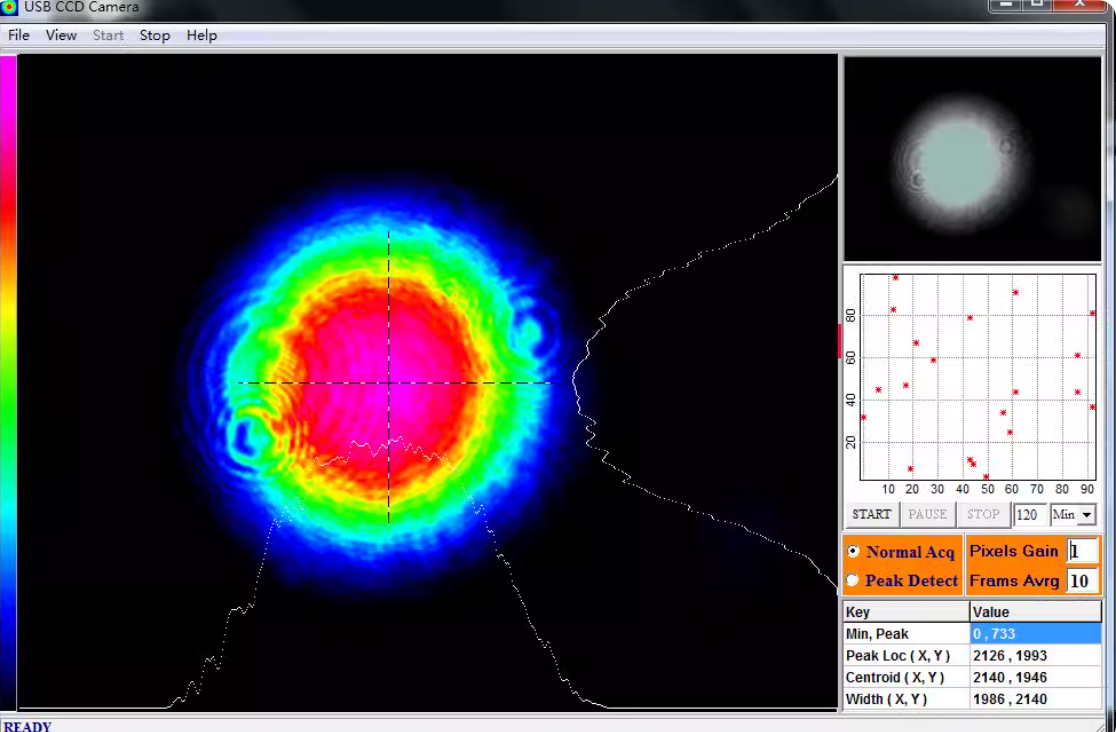Click the duration field showing 120
The height and width of the screenshot is (732, 1116).
click(1029, 515)
